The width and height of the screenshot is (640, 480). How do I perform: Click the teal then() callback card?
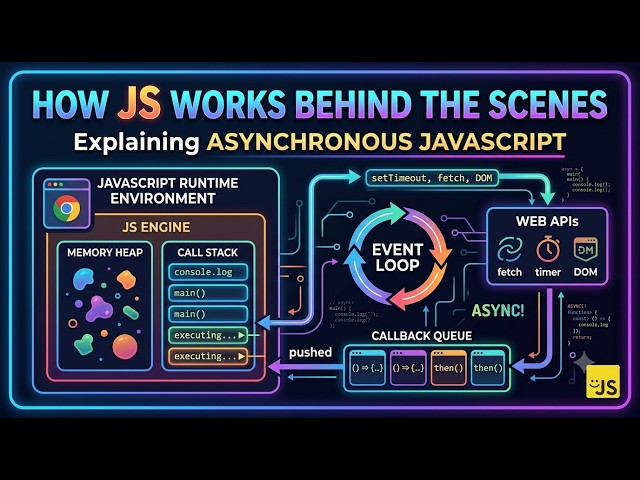pyautogui.click(x=488, y=368)
